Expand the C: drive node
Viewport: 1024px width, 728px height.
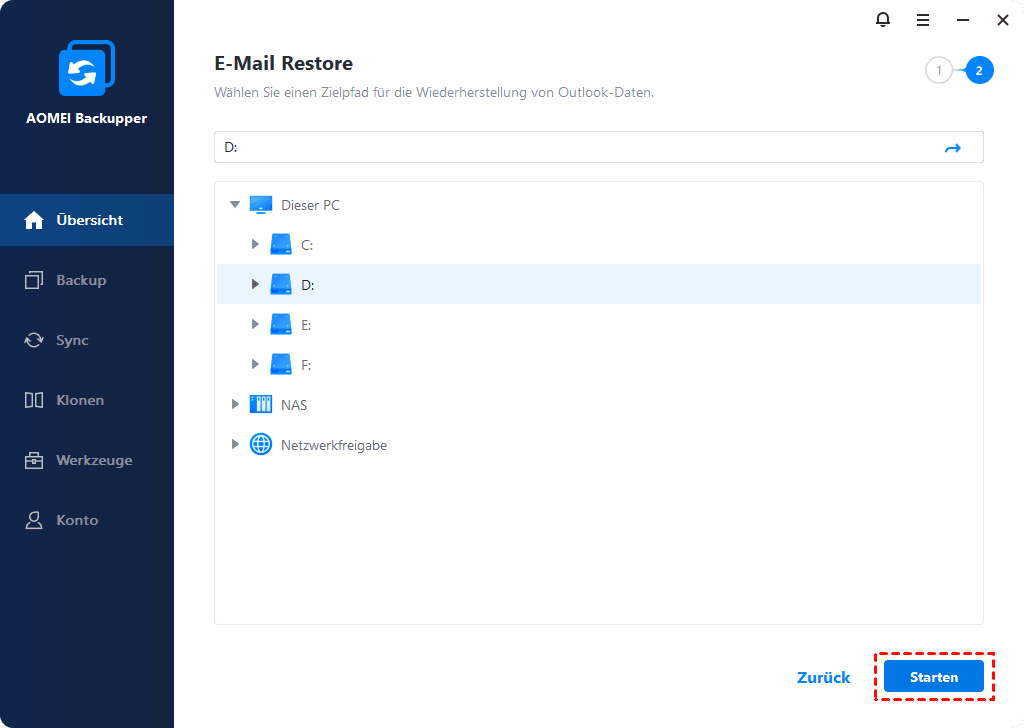pyautogui.click(x=255, y=244)
